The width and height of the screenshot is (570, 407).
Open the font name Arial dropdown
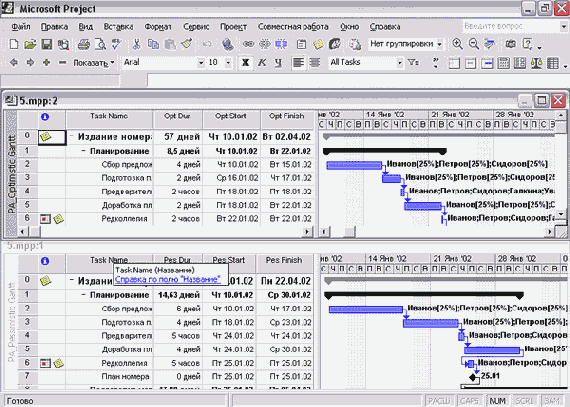pos(201,63)
